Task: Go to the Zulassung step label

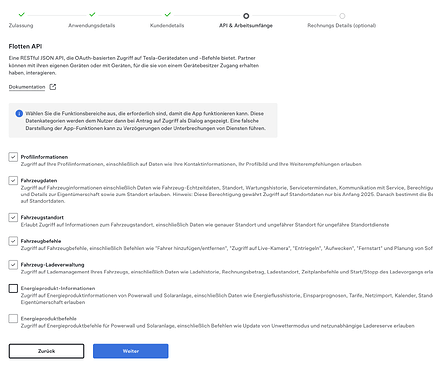Action: click(x=21, y=25)
